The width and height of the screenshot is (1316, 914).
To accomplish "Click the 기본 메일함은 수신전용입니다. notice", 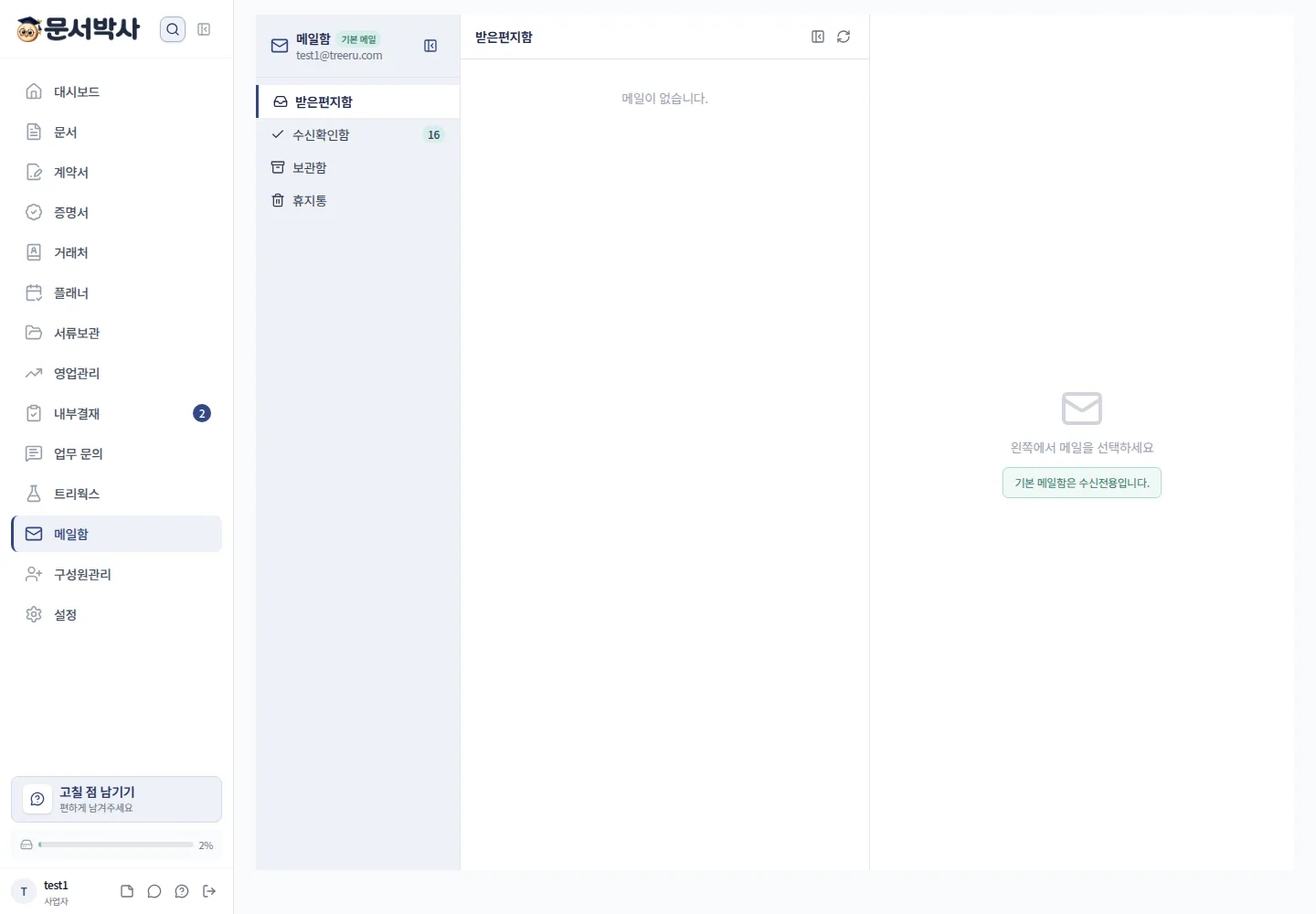I will pyautogui.click(x=1082, y=483).
